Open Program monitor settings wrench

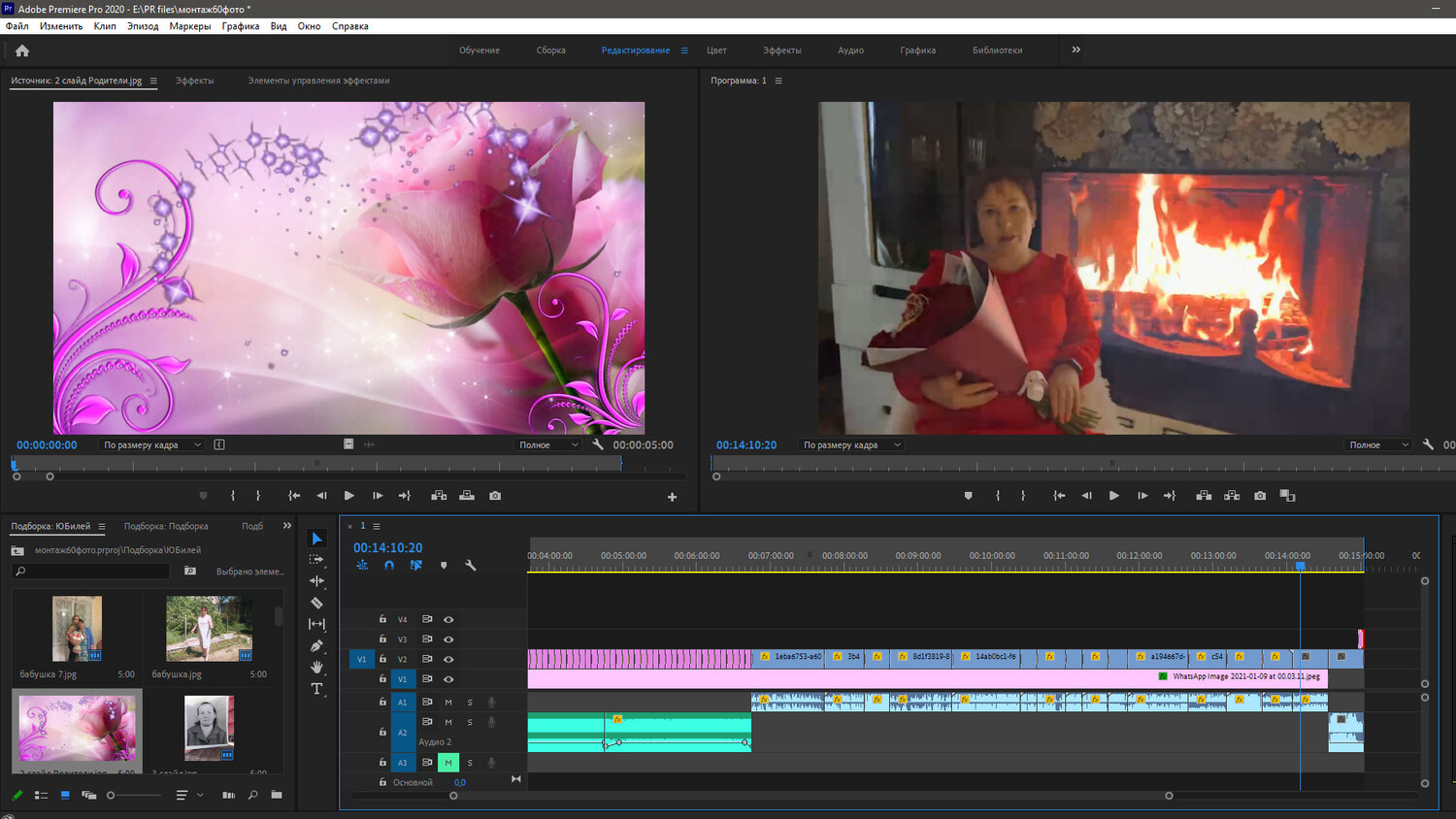[x=1428, y=444]
